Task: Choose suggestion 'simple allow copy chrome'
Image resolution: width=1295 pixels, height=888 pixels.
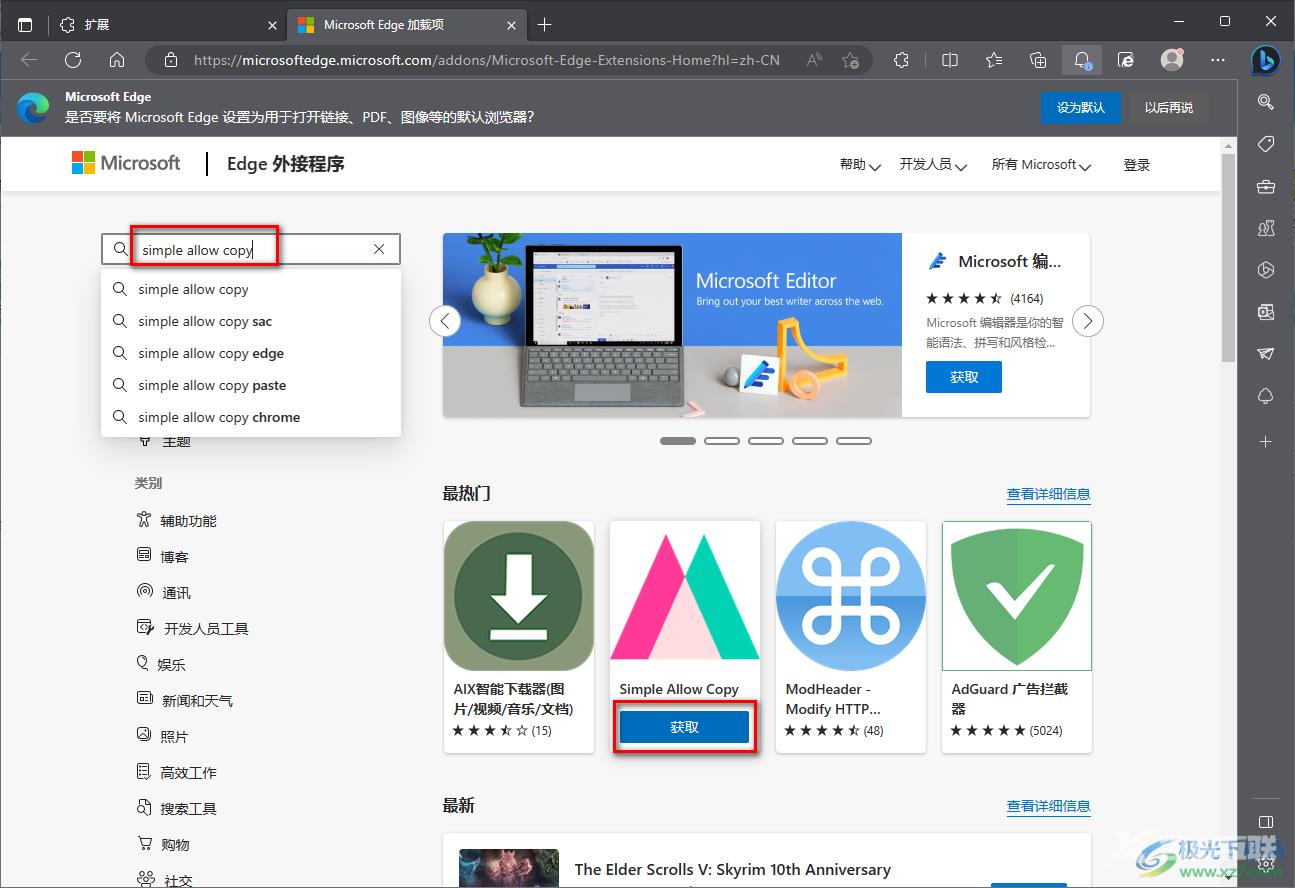Action: point(251,417)
